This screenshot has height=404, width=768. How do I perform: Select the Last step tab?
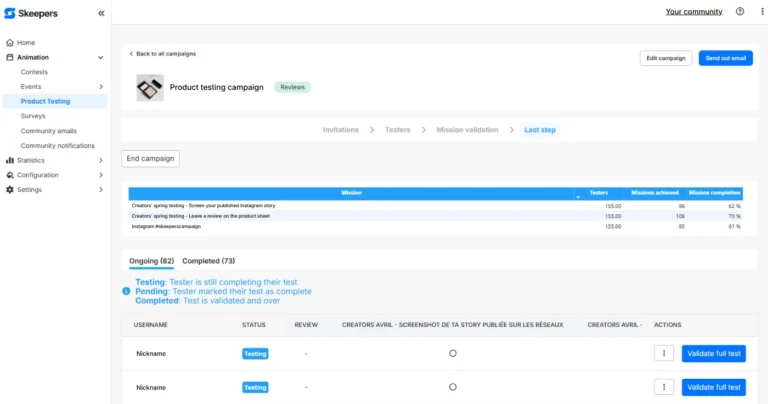click(540, 130)
